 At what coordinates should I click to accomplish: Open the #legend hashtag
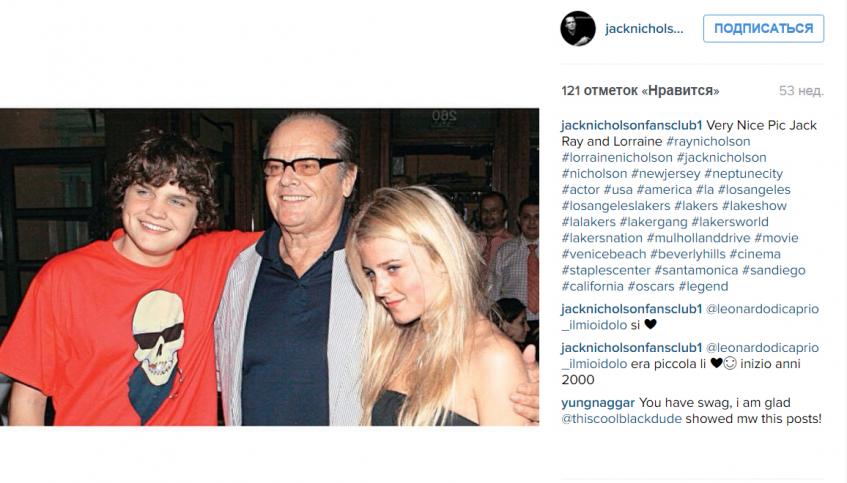coord(703,286)
